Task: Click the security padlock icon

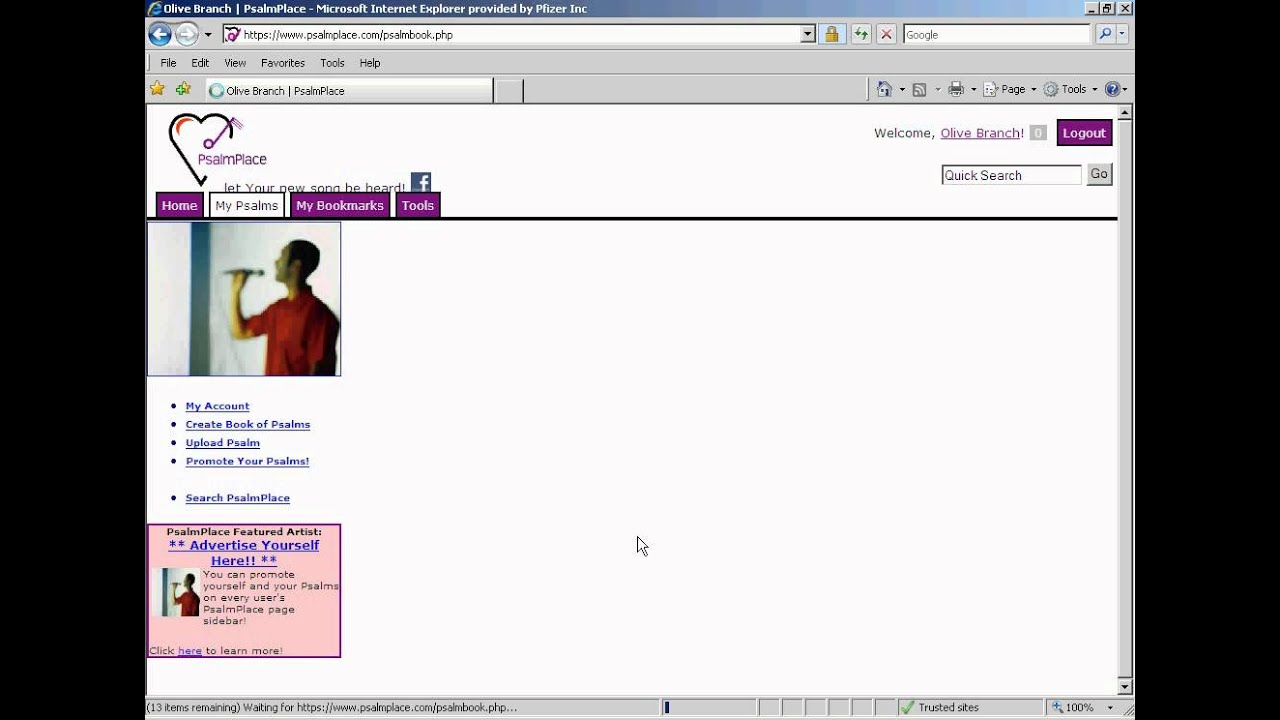Action: pyautogui.click(x=832, y=34)
